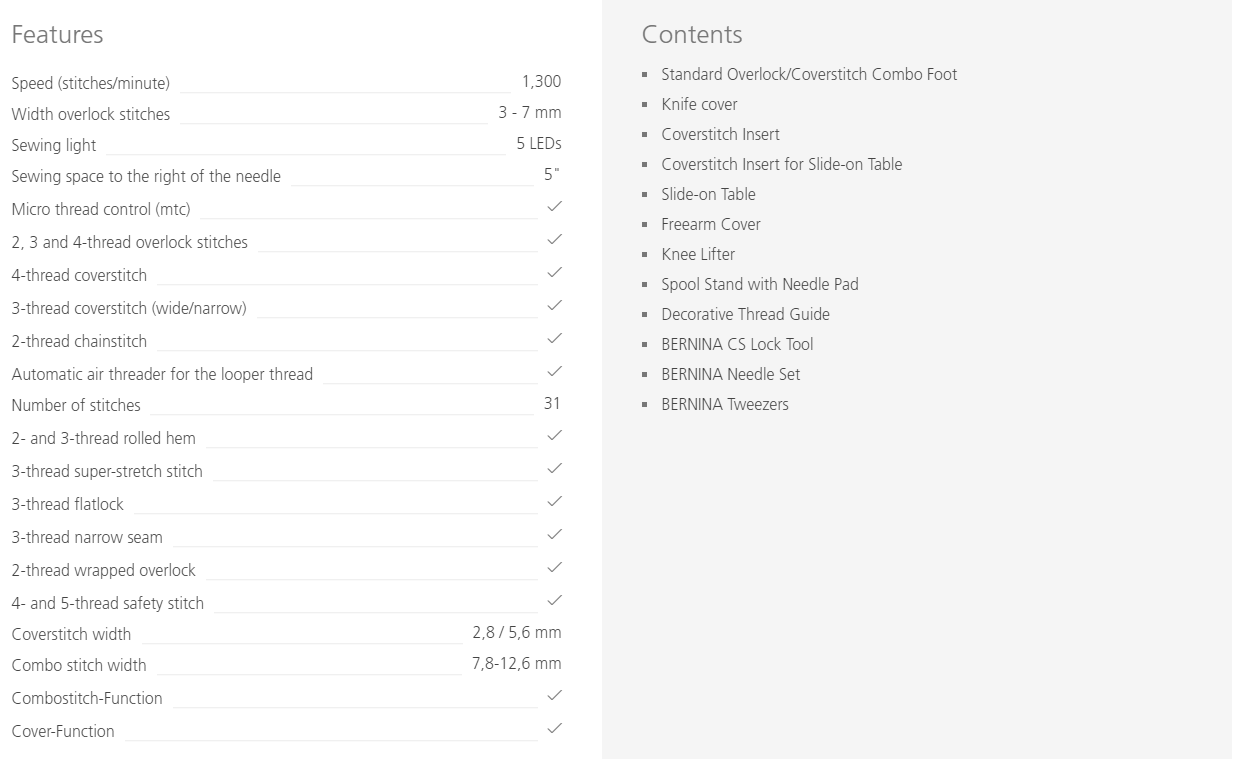
Task: Click the Cover-Function checkmark
Action: [x=555, y=728]
